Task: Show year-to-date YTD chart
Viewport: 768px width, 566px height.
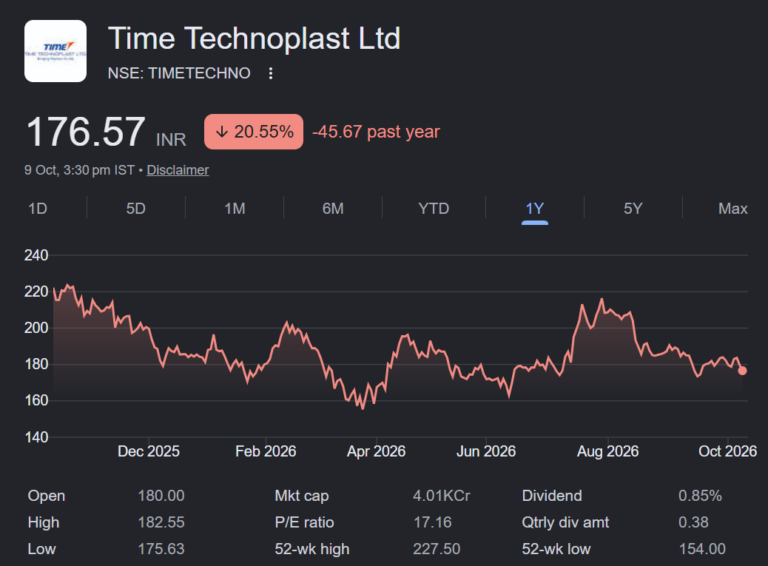Action: pos(433,209)
